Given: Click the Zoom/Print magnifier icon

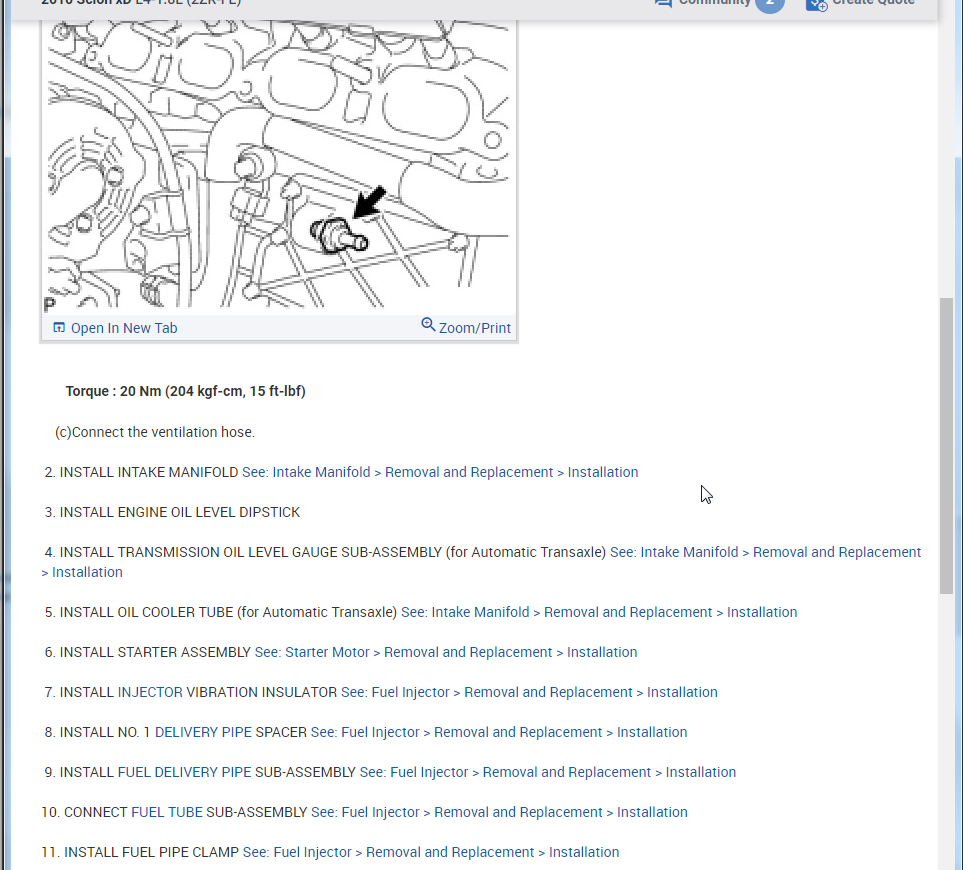Looking at the screenshot, I should click(x=428, y=325).
